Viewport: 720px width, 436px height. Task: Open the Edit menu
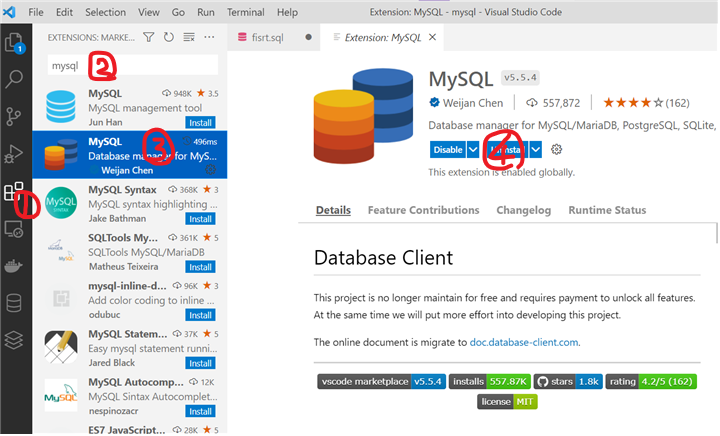(x=64, y=12)
